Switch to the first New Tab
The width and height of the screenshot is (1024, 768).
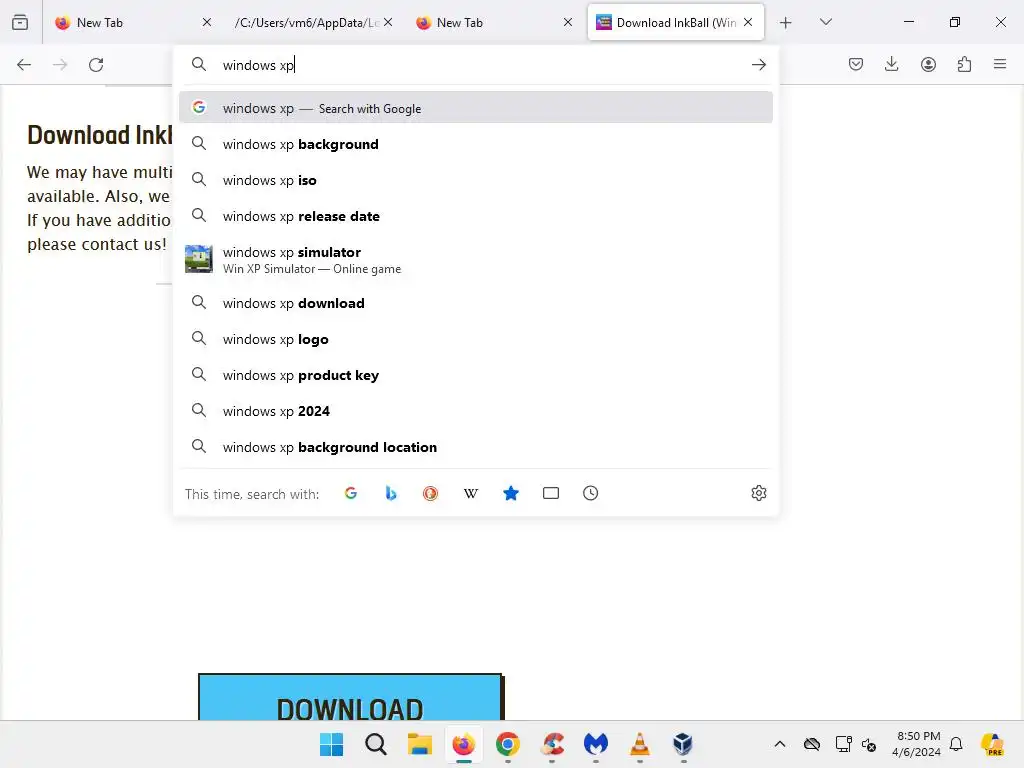135,22
